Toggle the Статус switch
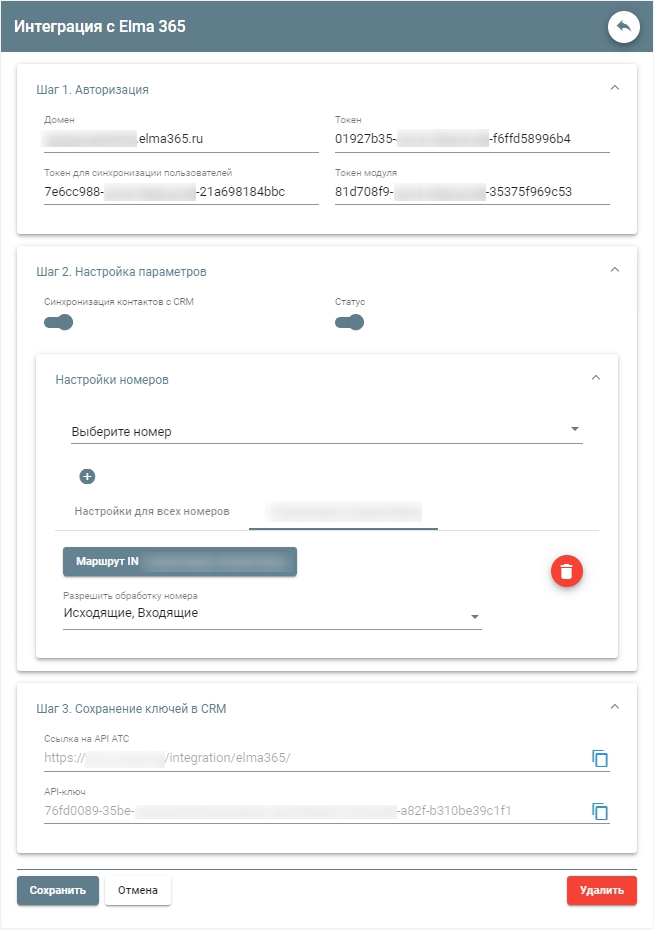Screen dimensions: 654x930 click(349, 322)
